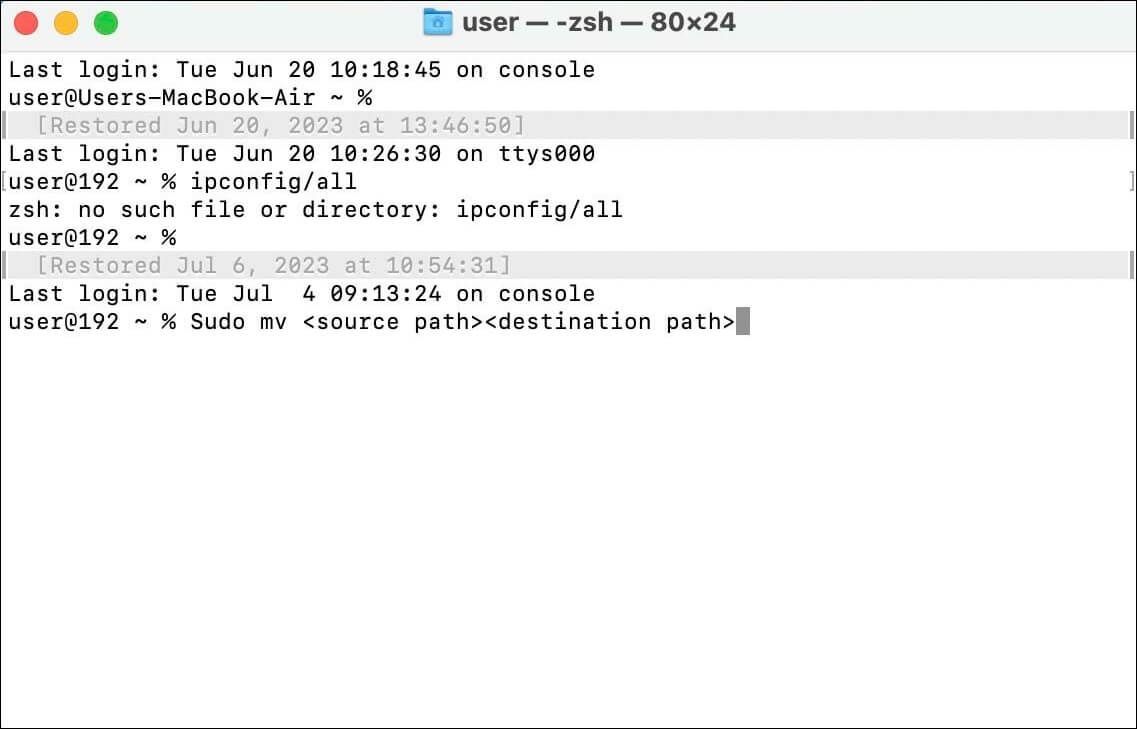
Task: Click the right bracket mark on the ipconfig line
Action: tap(1131, 182)
